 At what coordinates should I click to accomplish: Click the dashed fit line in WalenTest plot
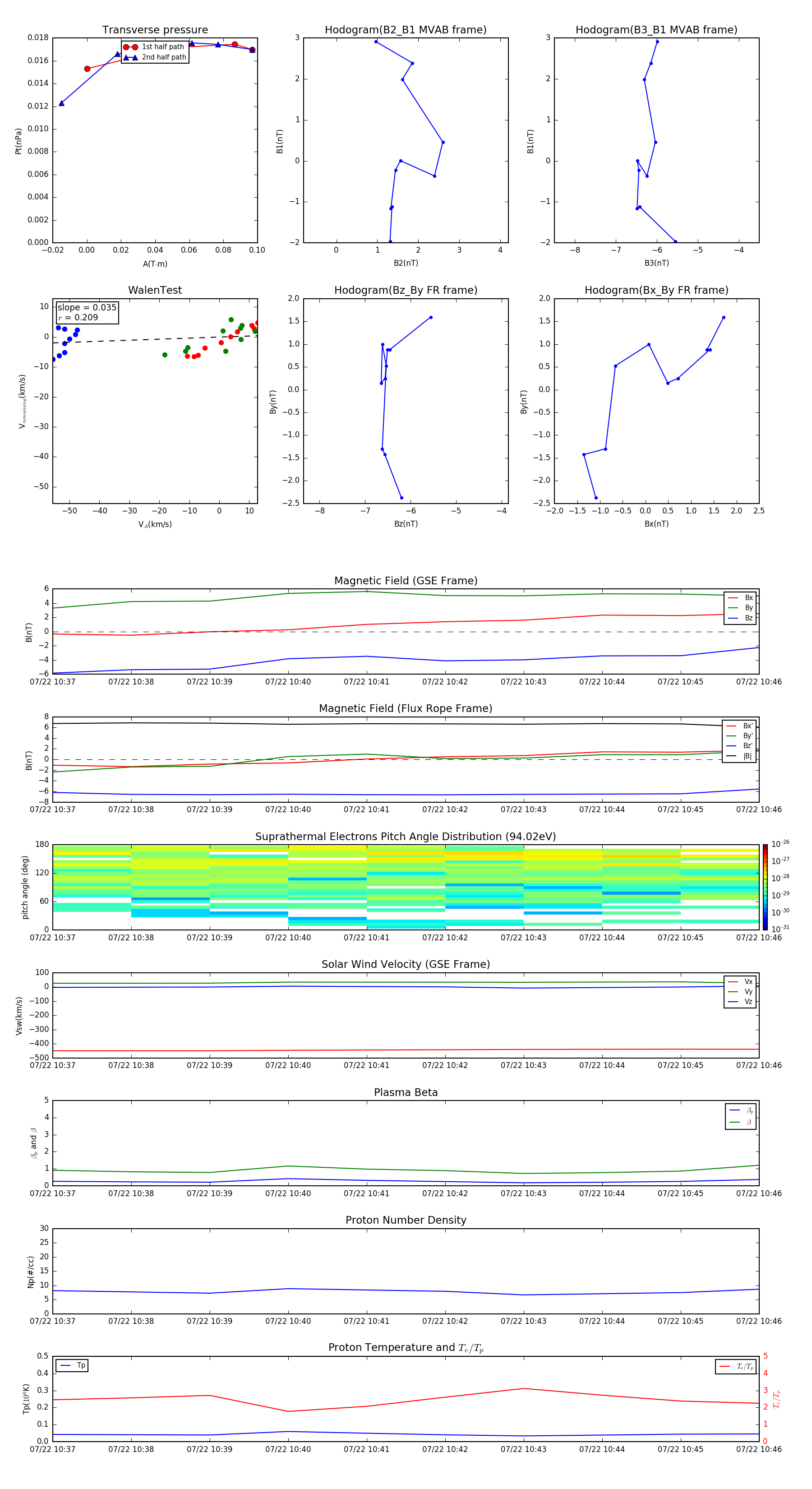tap(155, 339)
